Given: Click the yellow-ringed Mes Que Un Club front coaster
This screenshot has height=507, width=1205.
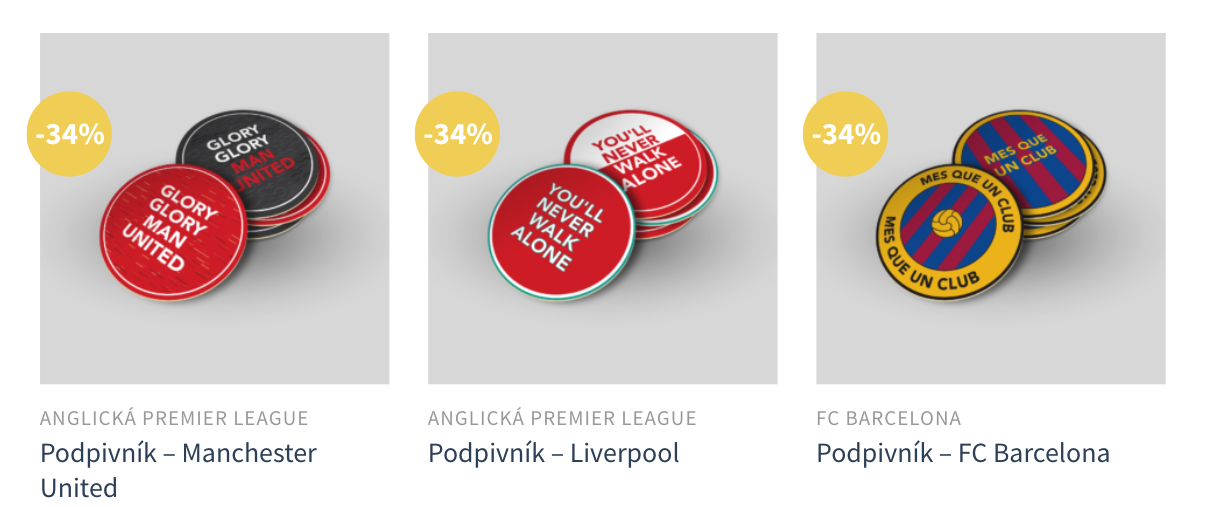Looking at the screenshot, I should (949, 232).
